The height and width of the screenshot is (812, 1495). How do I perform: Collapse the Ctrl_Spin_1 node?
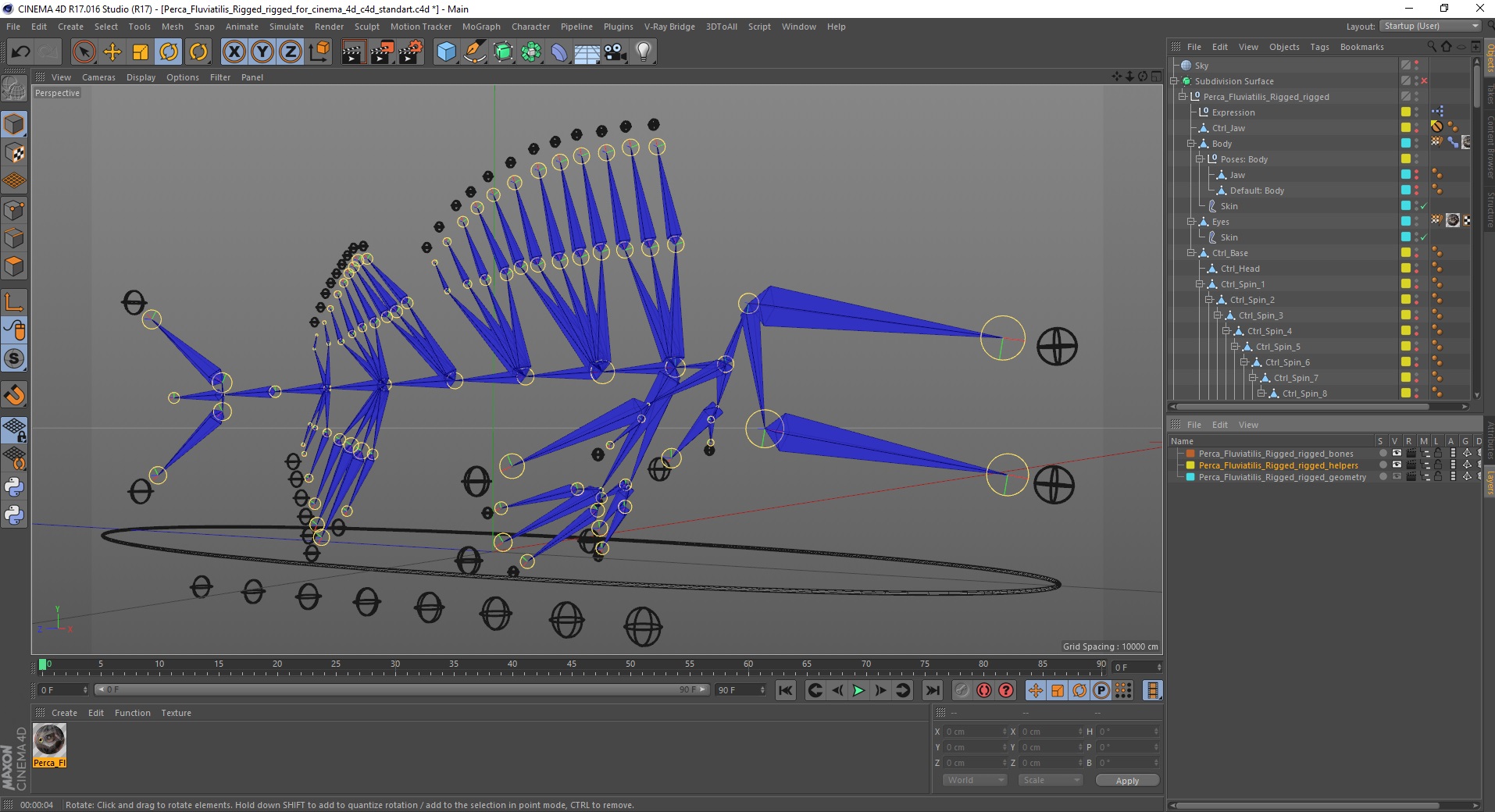(x=1200, y=284)
